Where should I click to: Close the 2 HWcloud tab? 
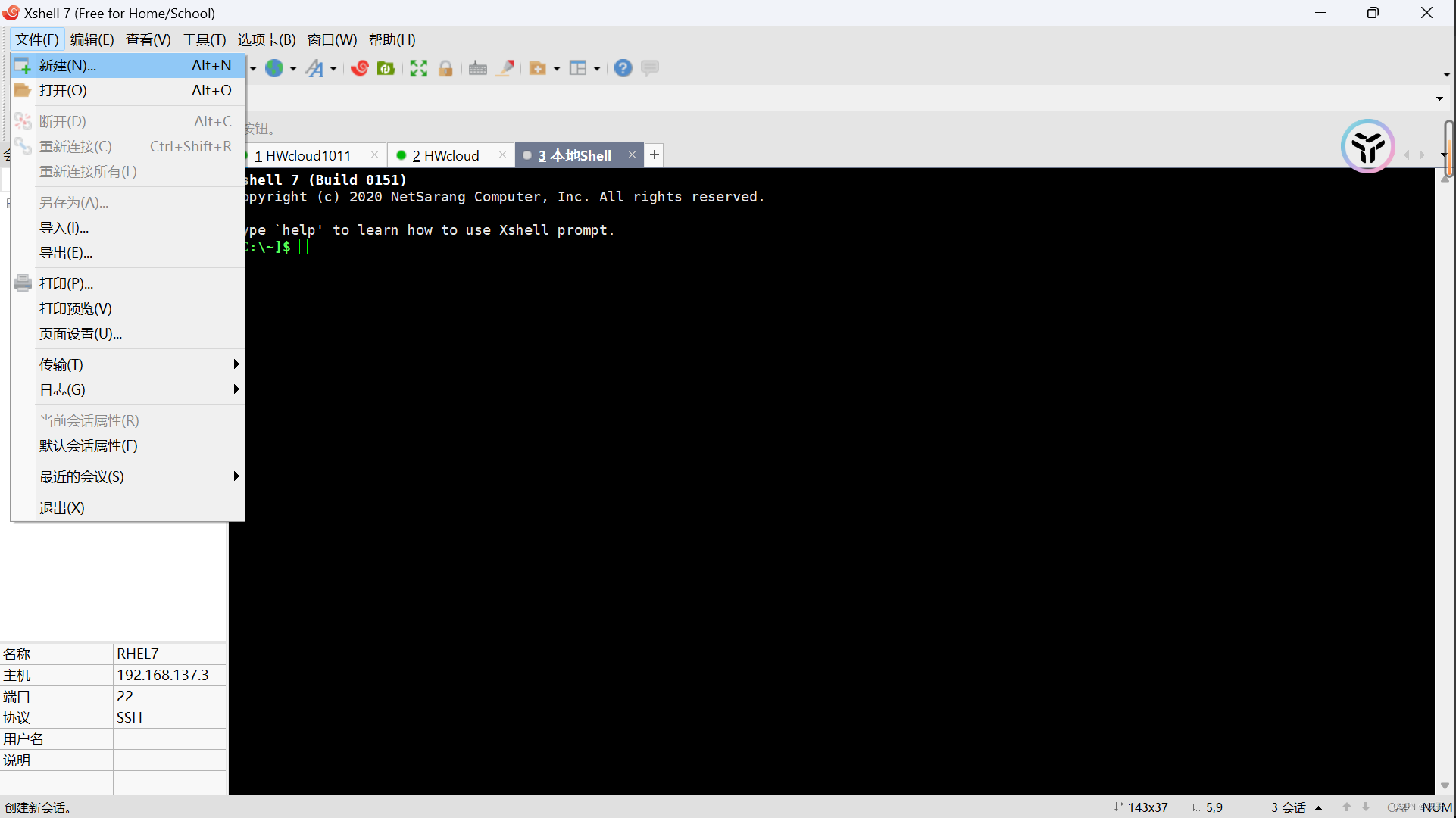[x=502, y=155]
